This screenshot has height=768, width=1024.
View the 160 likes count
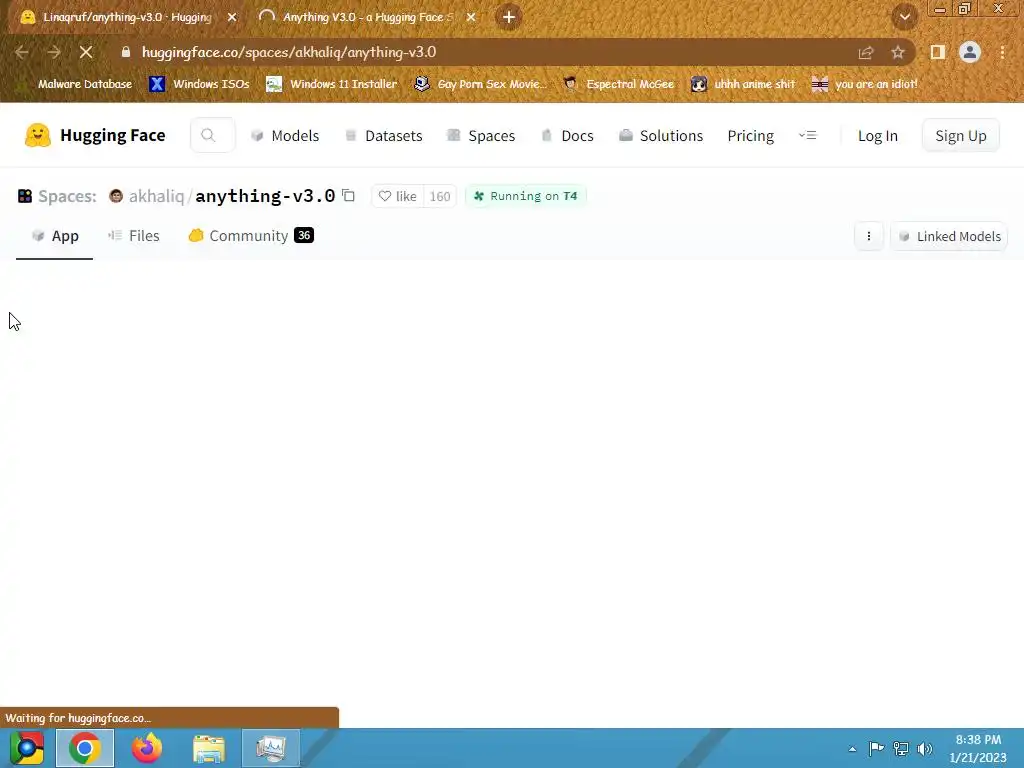tap(440, 196)
